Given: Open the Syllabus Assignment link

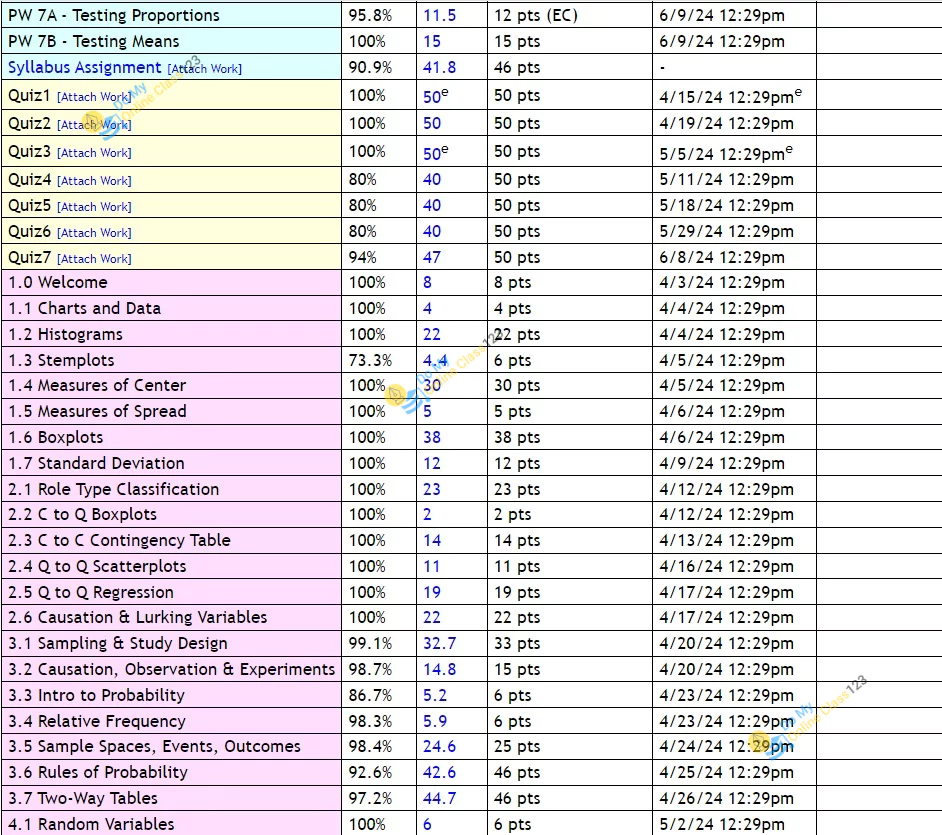Looking at the screenshot, I should point(84,67).
